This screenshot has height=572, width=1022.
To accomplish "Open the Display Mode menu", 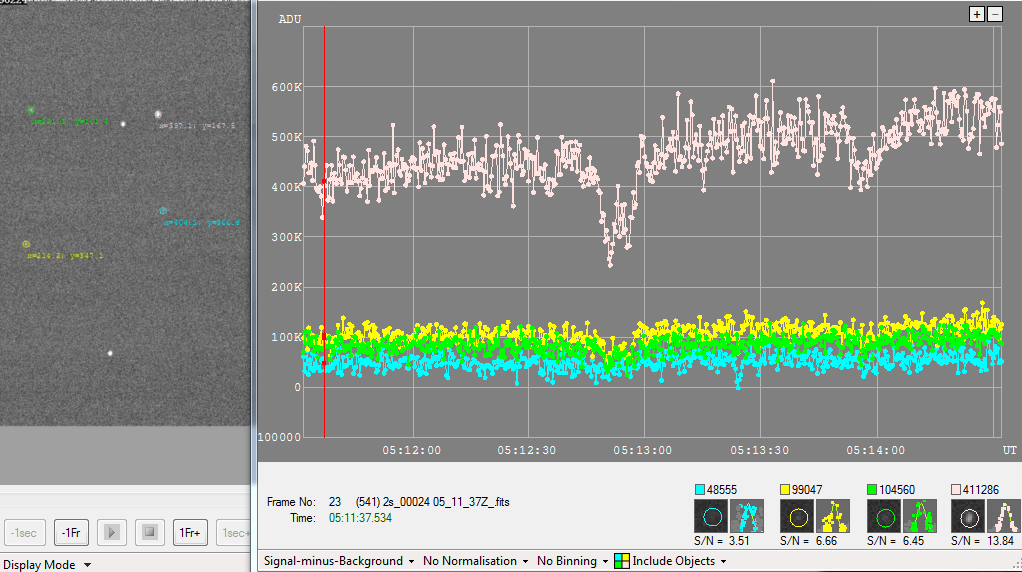I will click(x=47, y=564).
